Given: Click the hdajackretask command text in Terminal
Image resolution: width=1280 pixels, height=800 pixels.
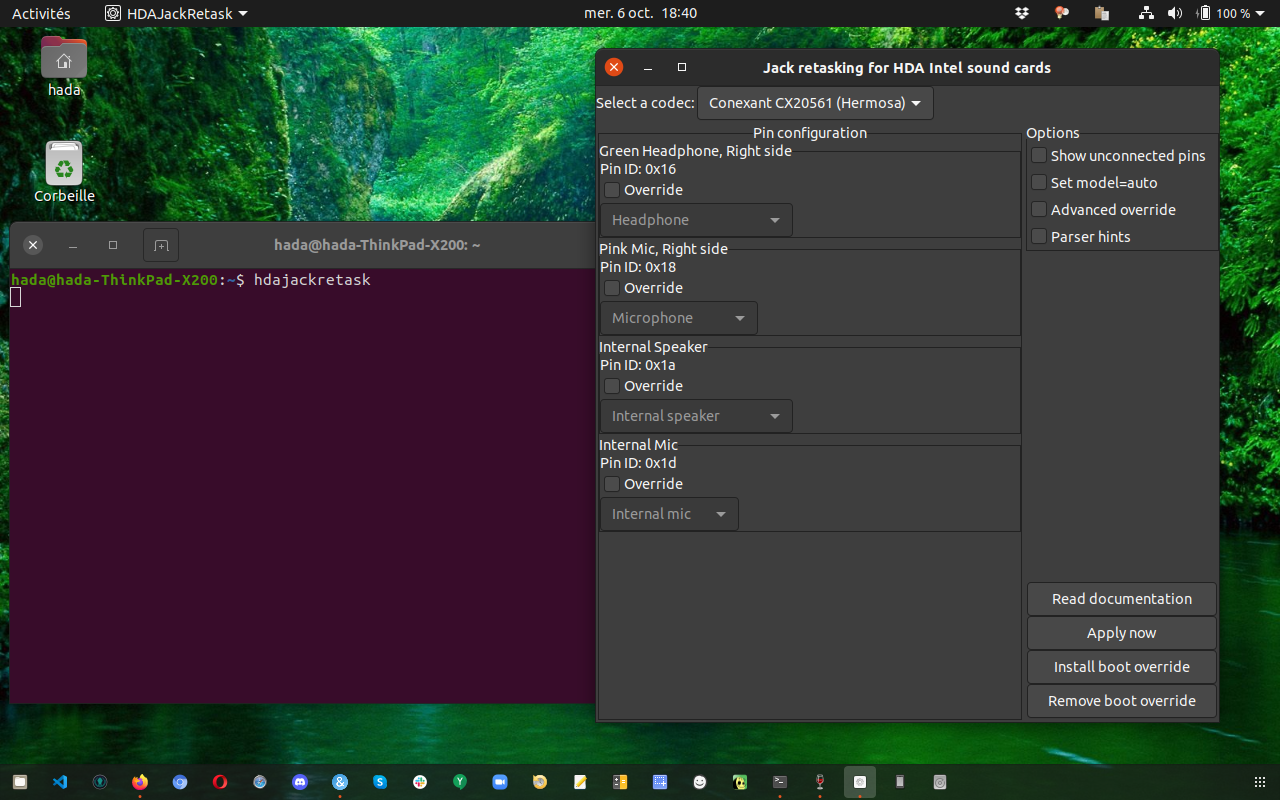Looking at the screenshot, I should (x=312, y=280).
